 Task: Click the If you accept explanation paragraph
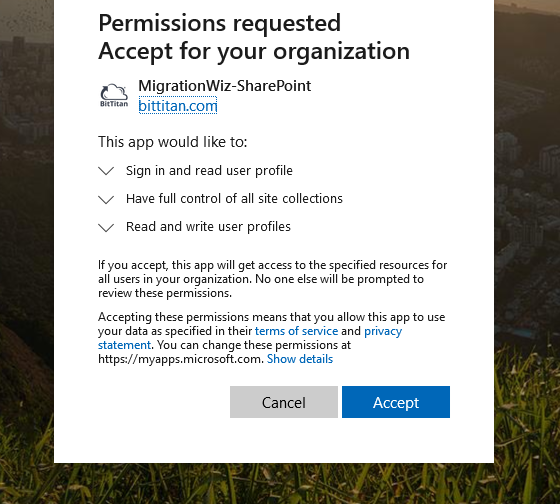click(x=272, y=279)
